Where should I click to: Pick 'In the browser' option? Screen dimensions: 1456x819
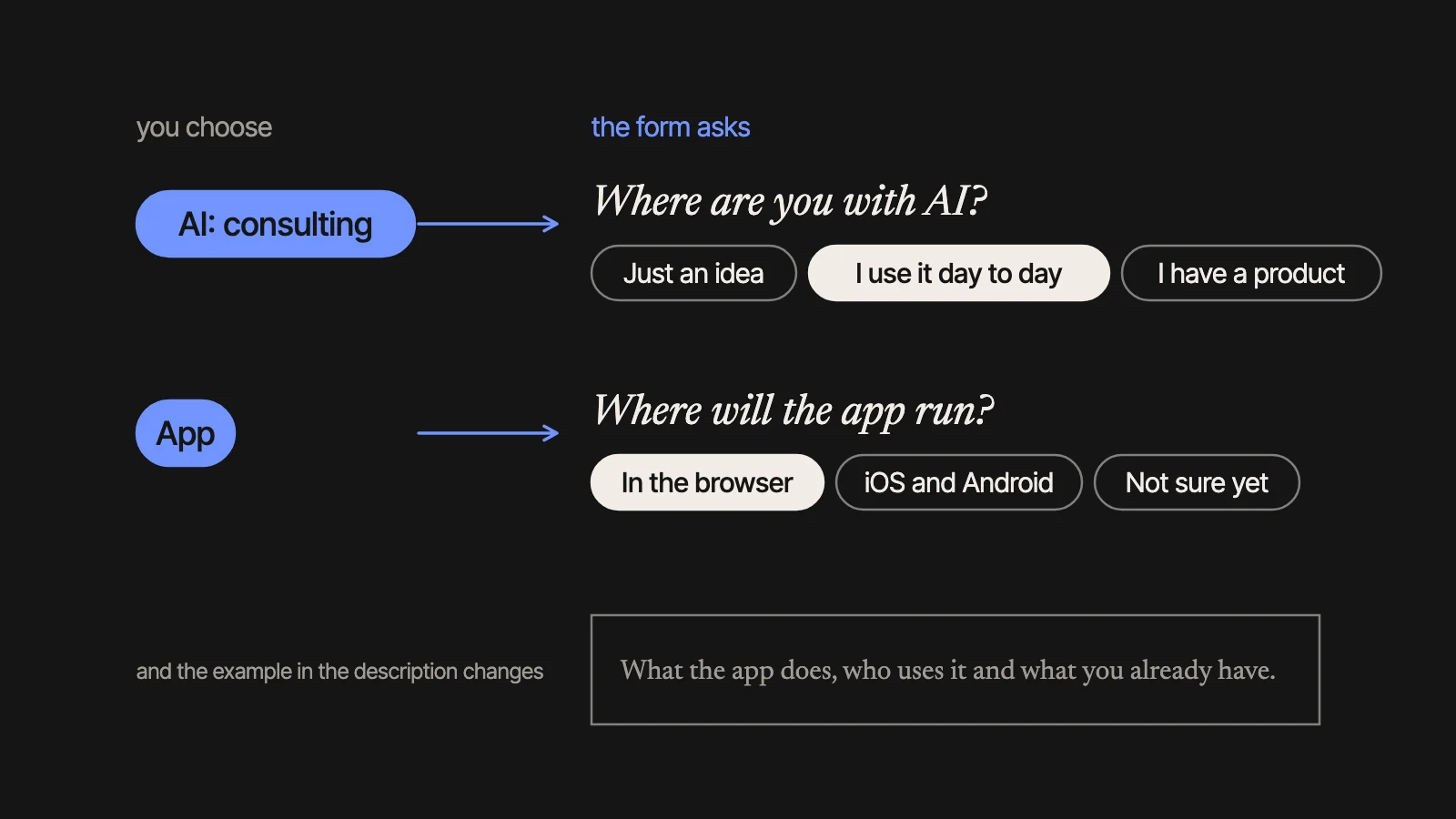click(x=707, y=482)
